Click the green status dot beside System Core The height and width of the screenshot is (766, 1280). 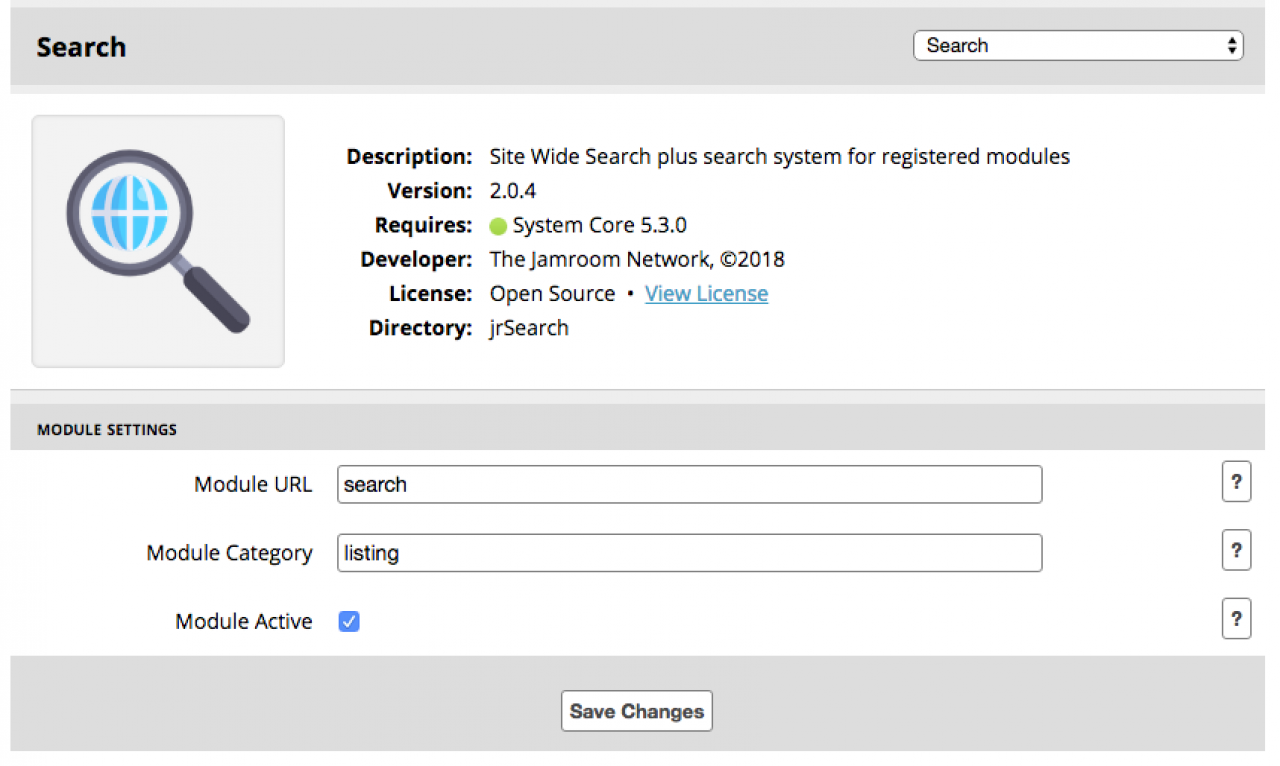(x=498, y=226)
